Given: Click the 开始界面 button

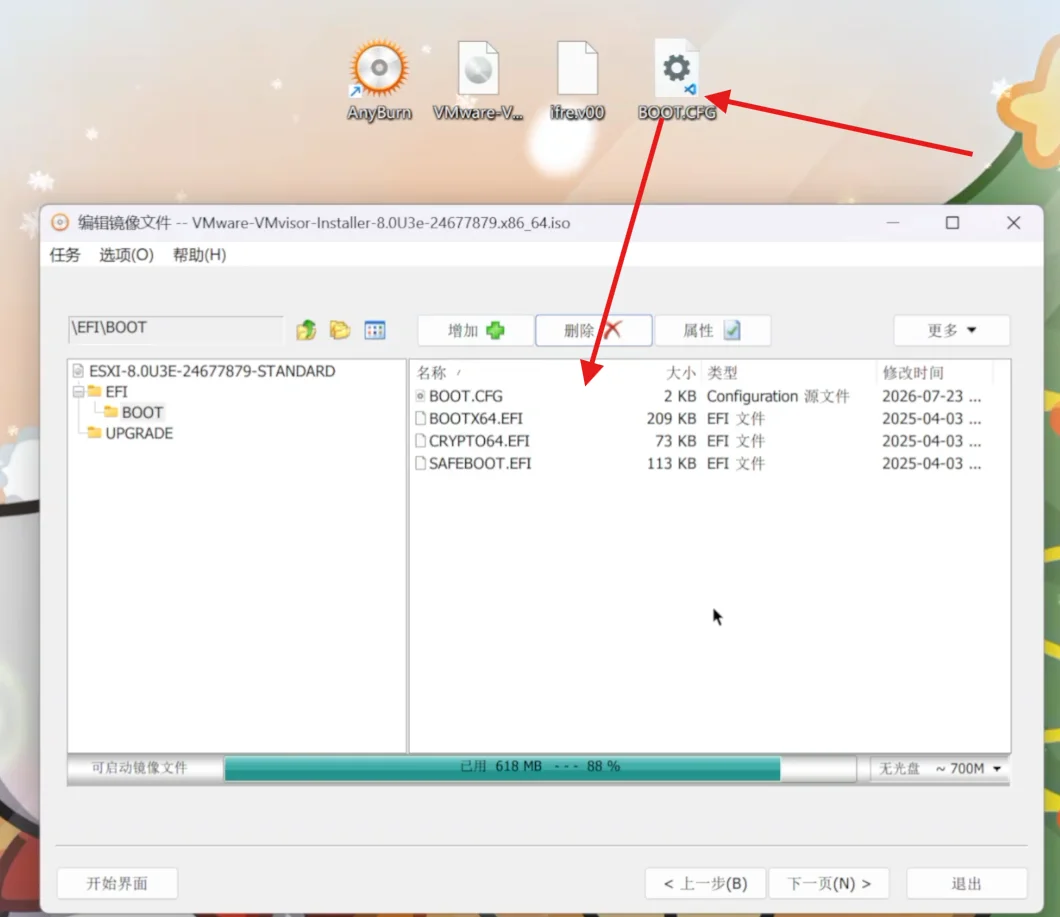Looking at the screenshot, I should click(117, 883).
